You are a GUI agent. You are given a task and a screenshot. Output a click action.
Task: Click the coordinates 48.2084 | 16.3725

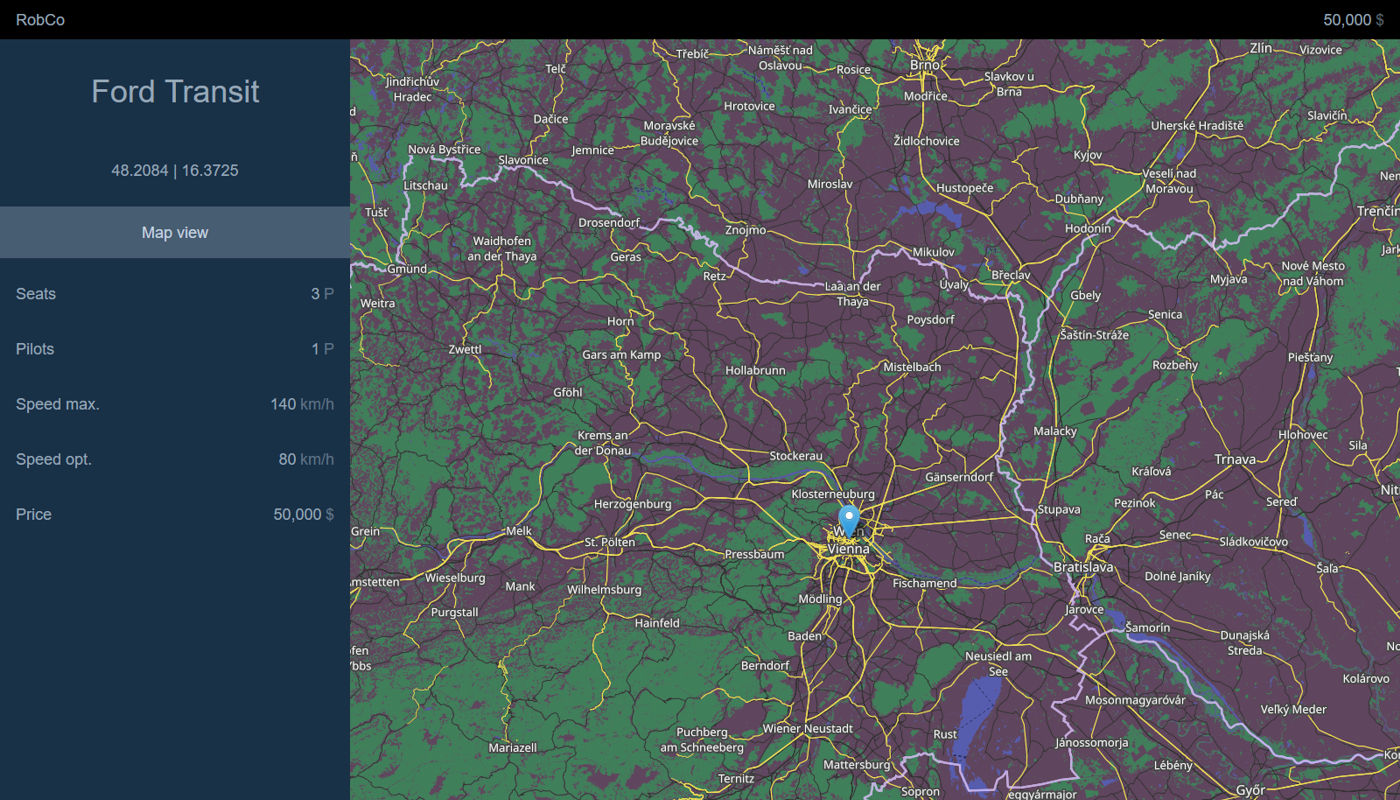pos(175,171)
